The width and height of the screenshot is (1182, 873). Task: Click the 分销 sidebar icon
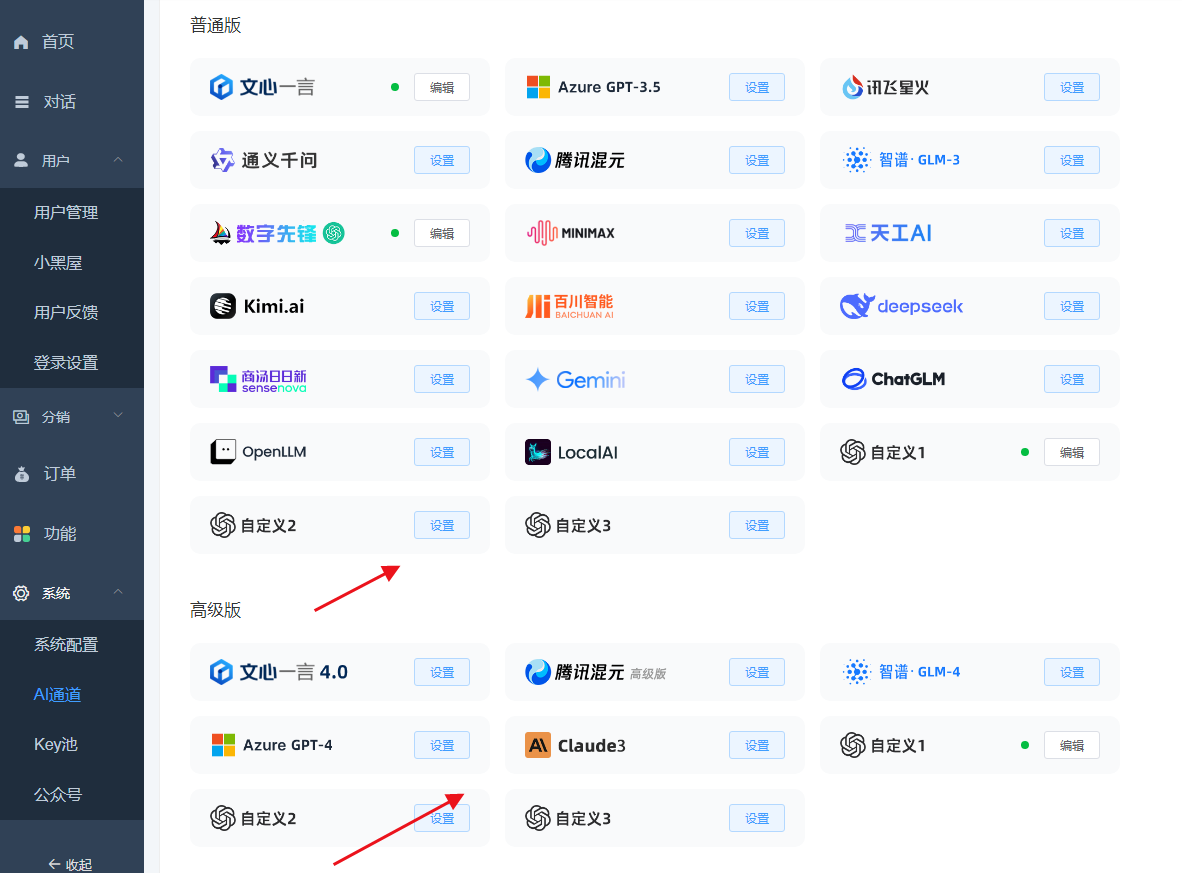click(21, 417)
